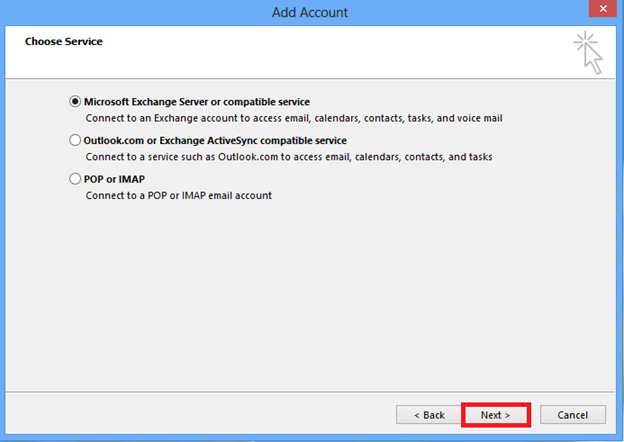This screenshot has width=624, height=442.
Task: Select Microsoft Exchange Server radio button
Action: coord(75,102)
